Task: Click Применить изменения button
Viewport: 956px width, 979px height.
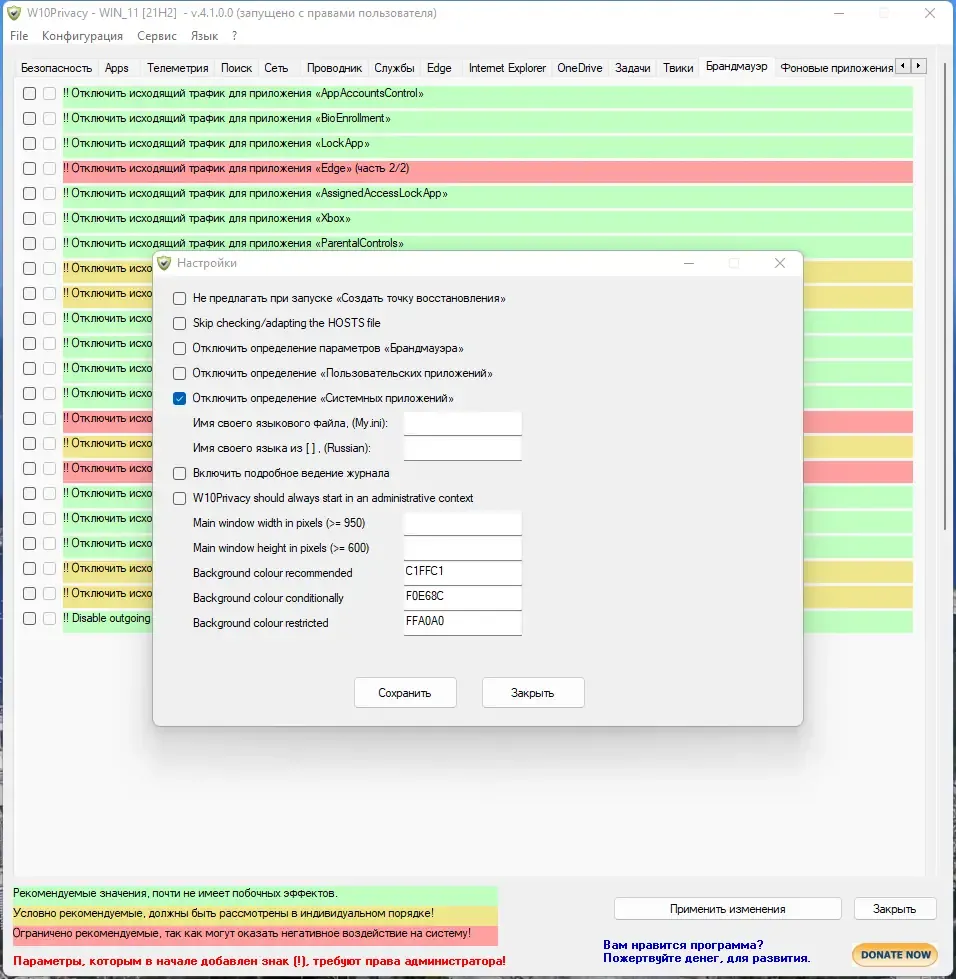Action: click(727, 908)
